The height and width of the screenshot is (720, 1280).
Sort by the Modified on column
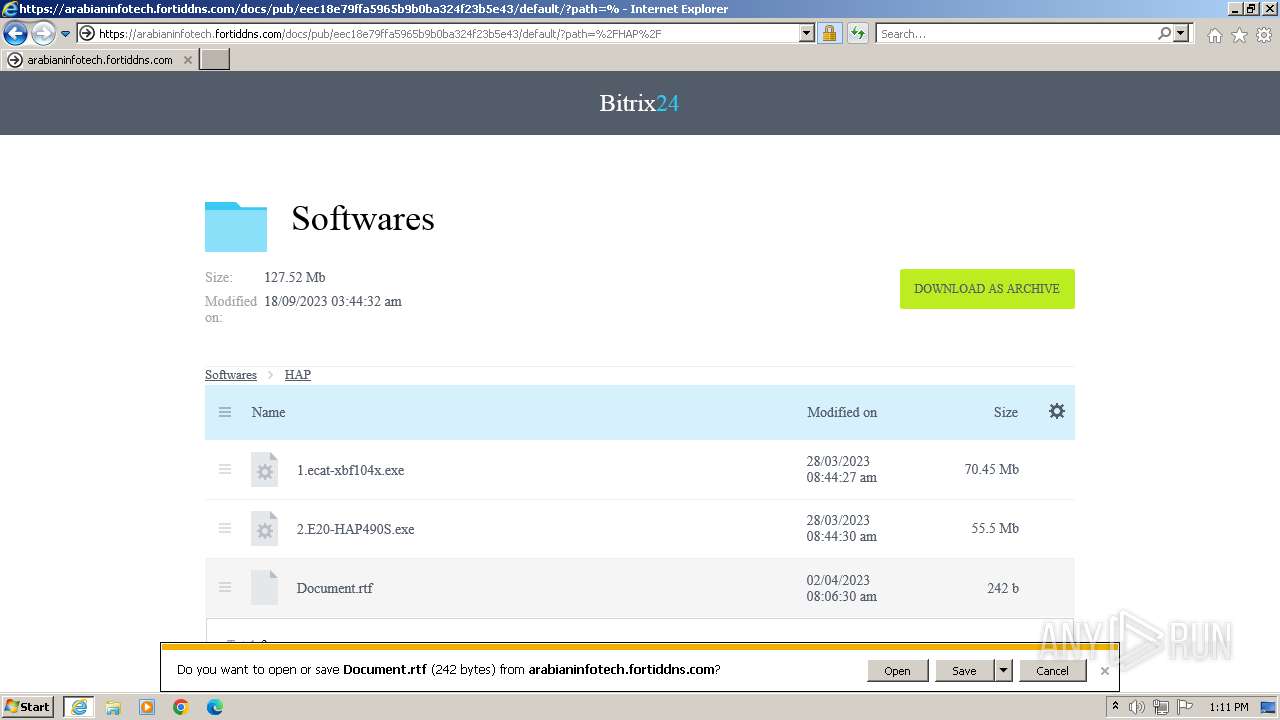point(842,412)
